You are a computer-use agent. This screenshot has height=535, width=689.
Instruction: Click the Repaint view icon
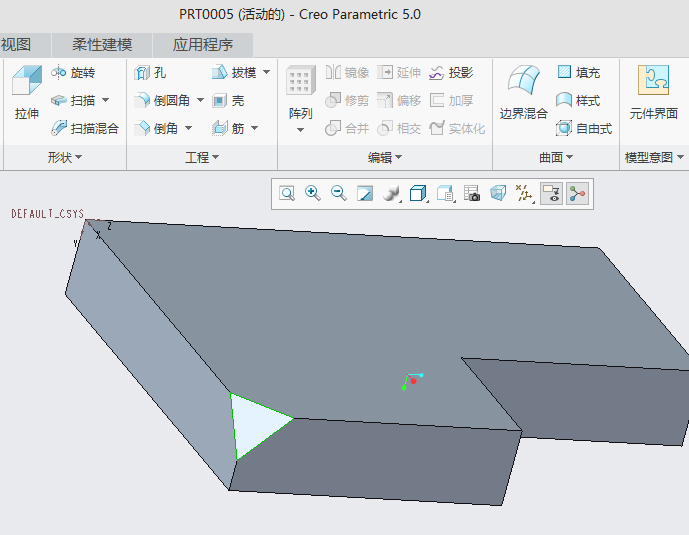point(365,193)
